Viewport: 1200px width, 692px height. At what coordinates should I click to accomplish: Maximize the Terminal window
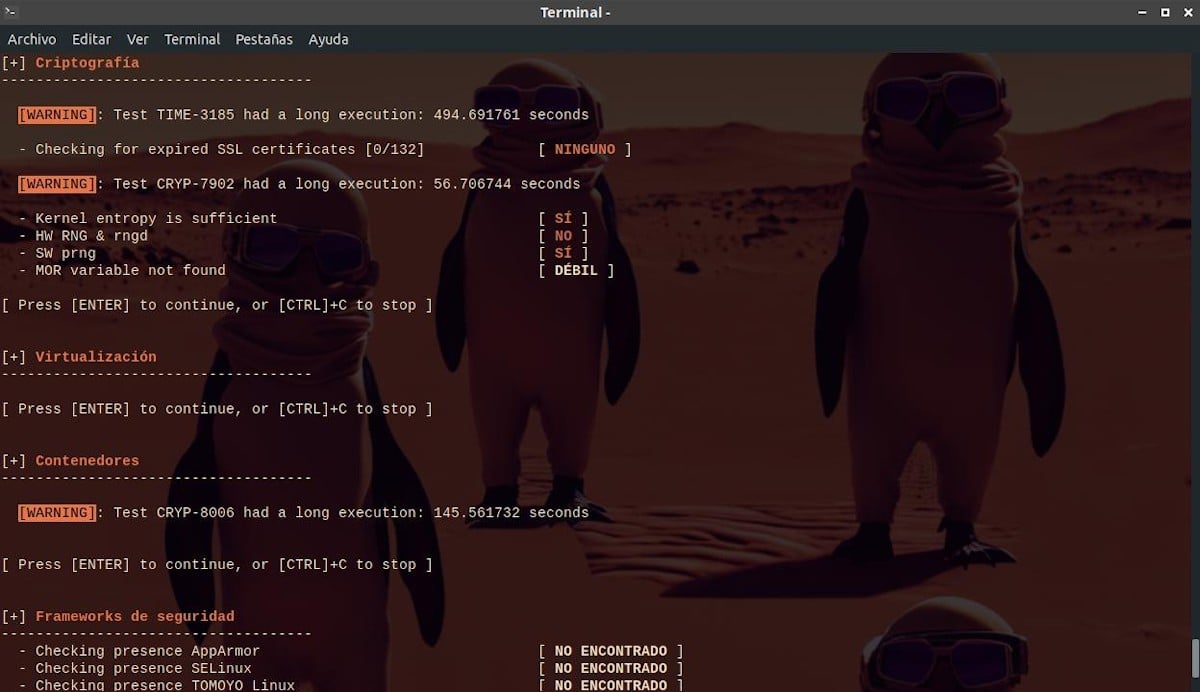click(1165, 12)
